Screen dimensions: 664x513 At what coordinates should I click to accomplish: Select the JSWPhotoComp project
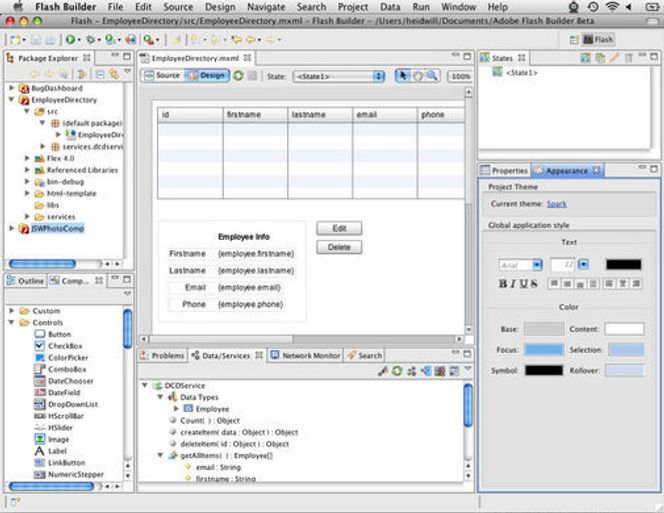coord(58,228)
